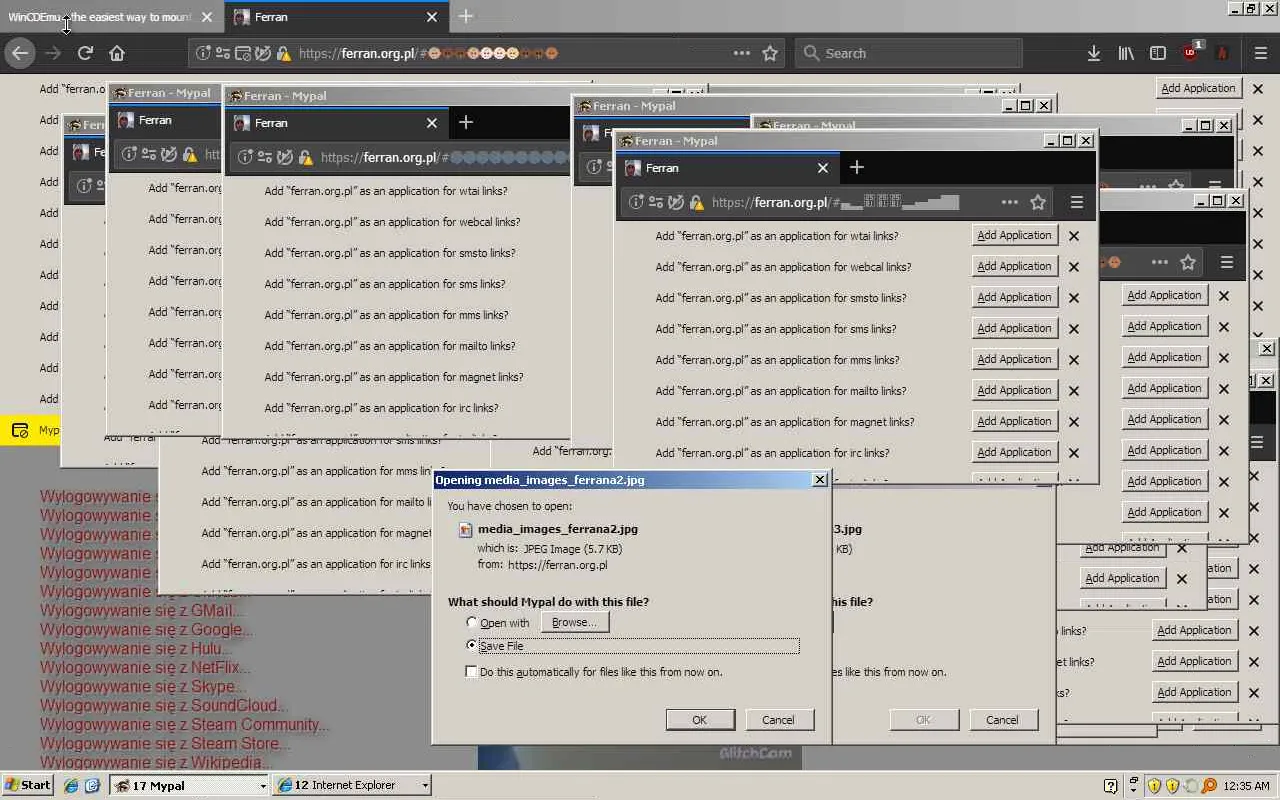Click the text 'Wylogowywanie się z Wikipedia...'

coord(156,763)
